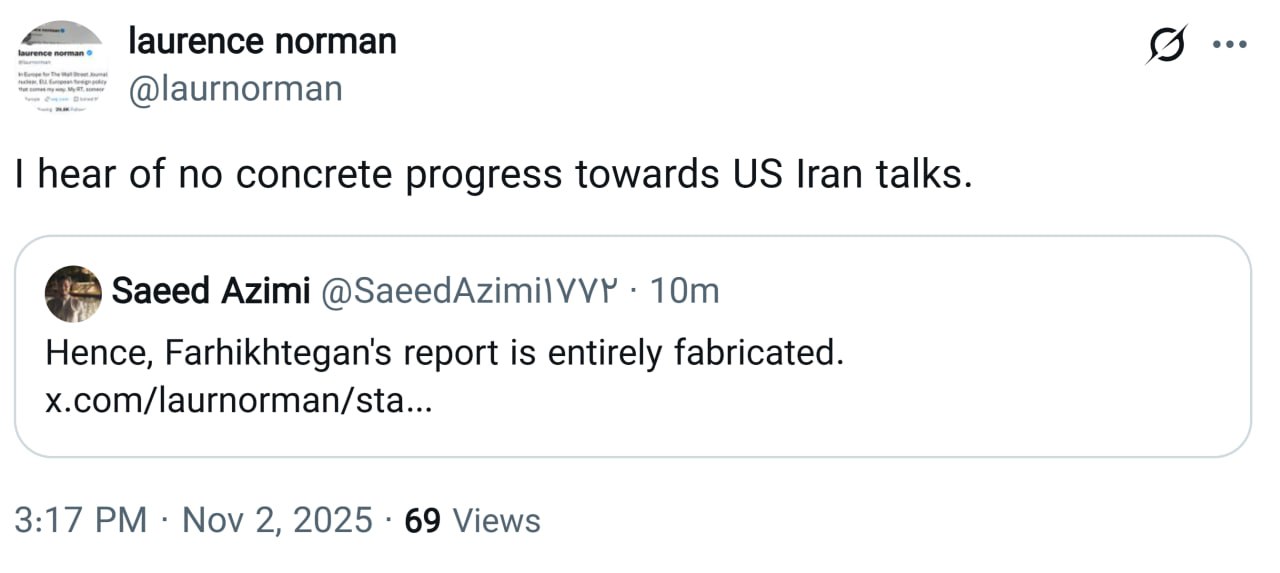Open the 69 Views count
Viewport: 1280px width, 573px height.
[472, 521]
